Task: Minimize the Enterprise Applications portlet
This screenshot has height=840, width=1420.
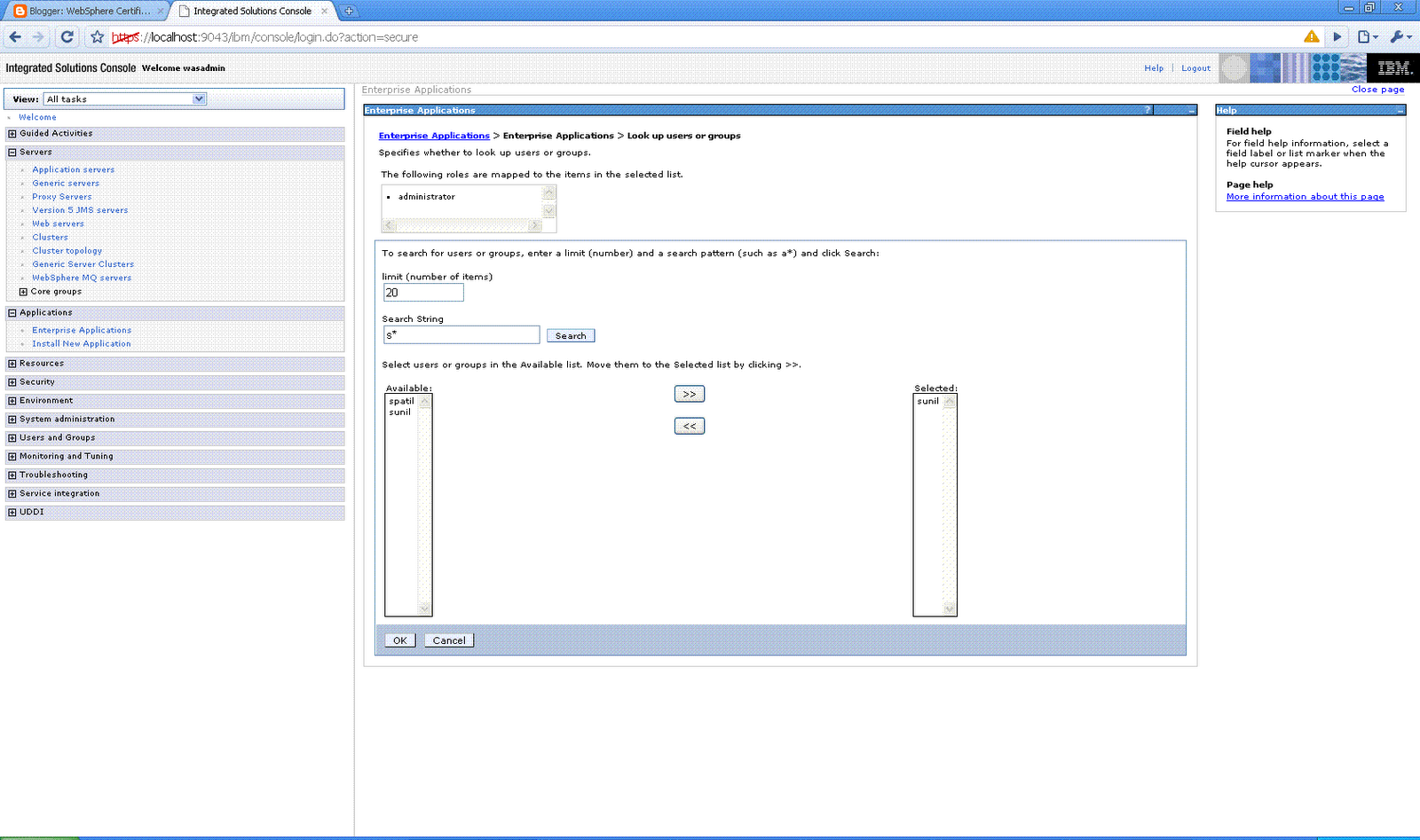Action: click(1191, 110)
